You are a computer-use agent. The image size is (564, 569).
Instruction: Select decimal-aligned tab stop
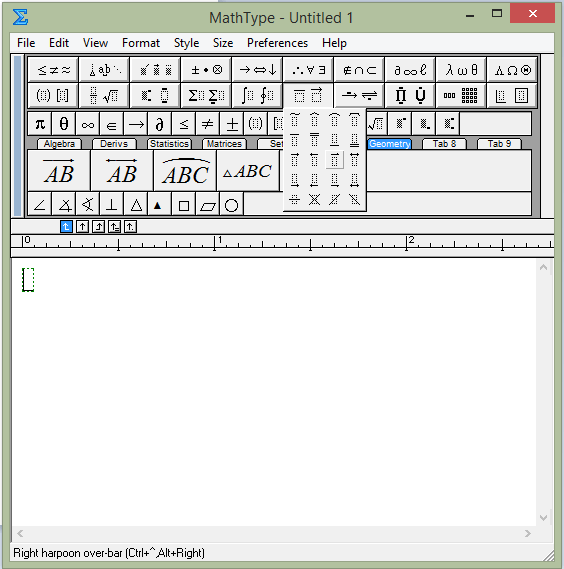click(130, 227)
